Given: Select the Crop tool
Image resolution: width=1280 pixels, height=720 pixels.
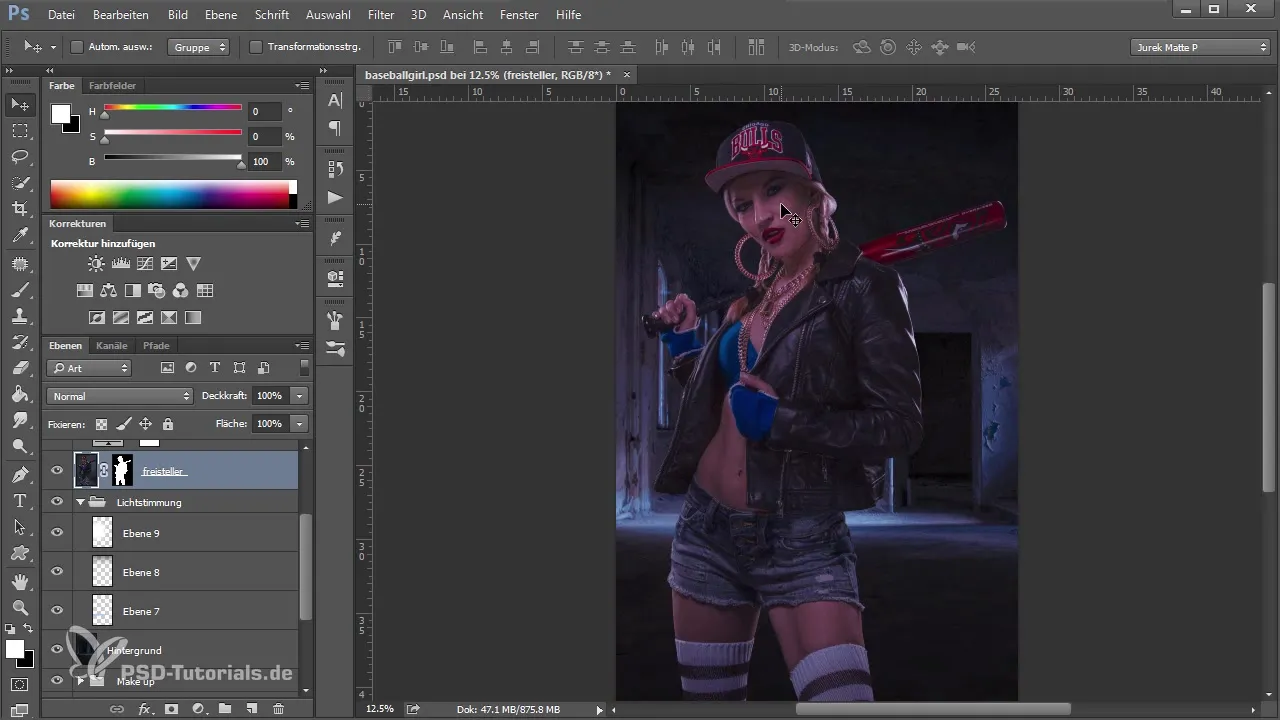Looking at the screenshot, I should pos(20,209).
